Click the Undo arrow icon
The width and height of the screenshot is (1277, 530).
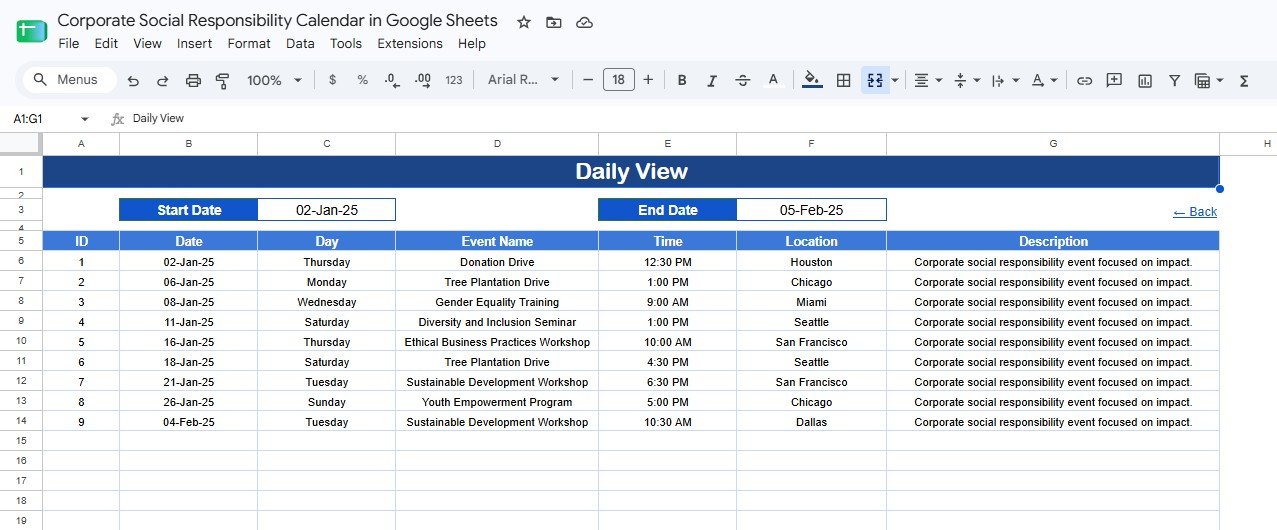tap(133, 80)
